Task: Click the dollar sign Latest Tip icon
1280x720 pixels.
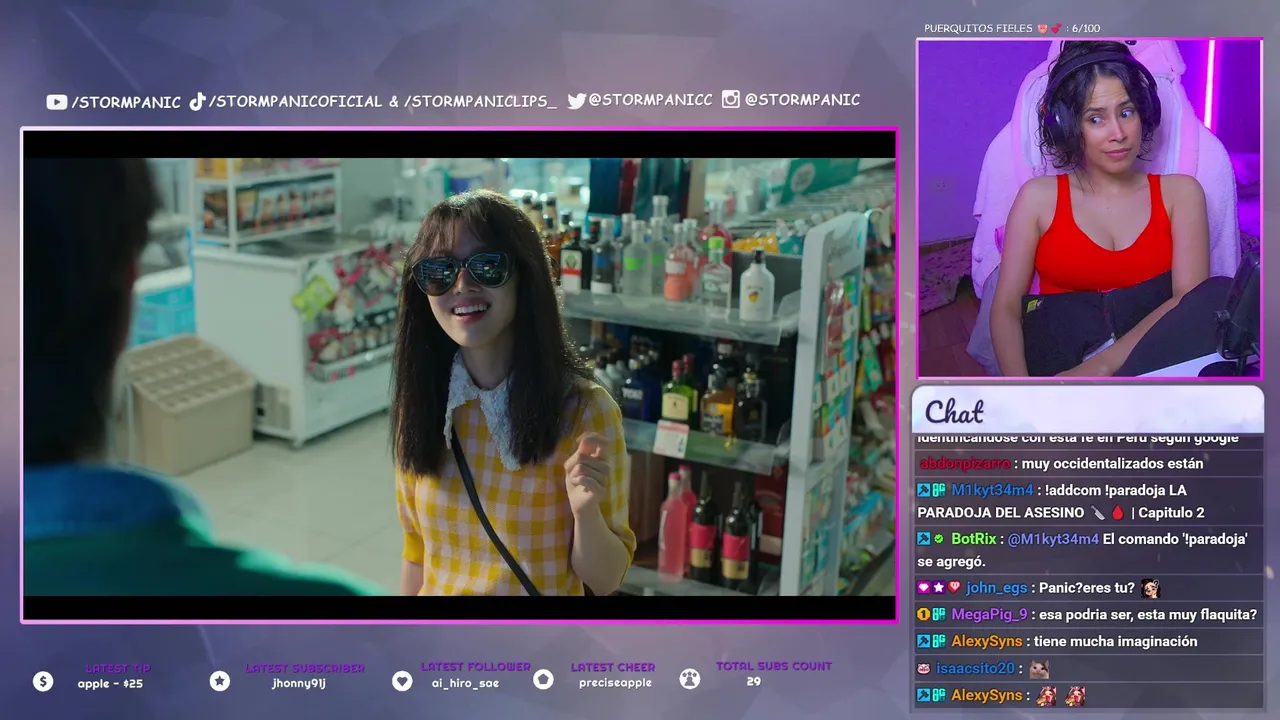Action: 43,681
